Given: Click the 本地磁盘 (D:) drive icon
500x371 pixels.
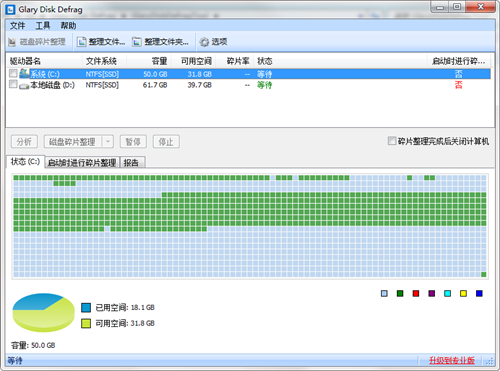Looking at the screenshot, I should pos(24,85).
